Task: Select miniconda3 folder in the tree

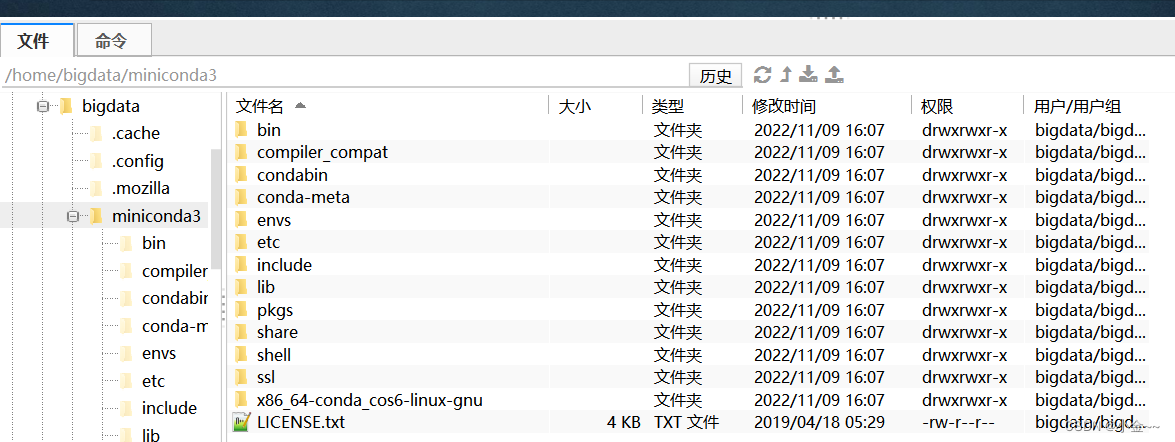Action: pos(156,217)
